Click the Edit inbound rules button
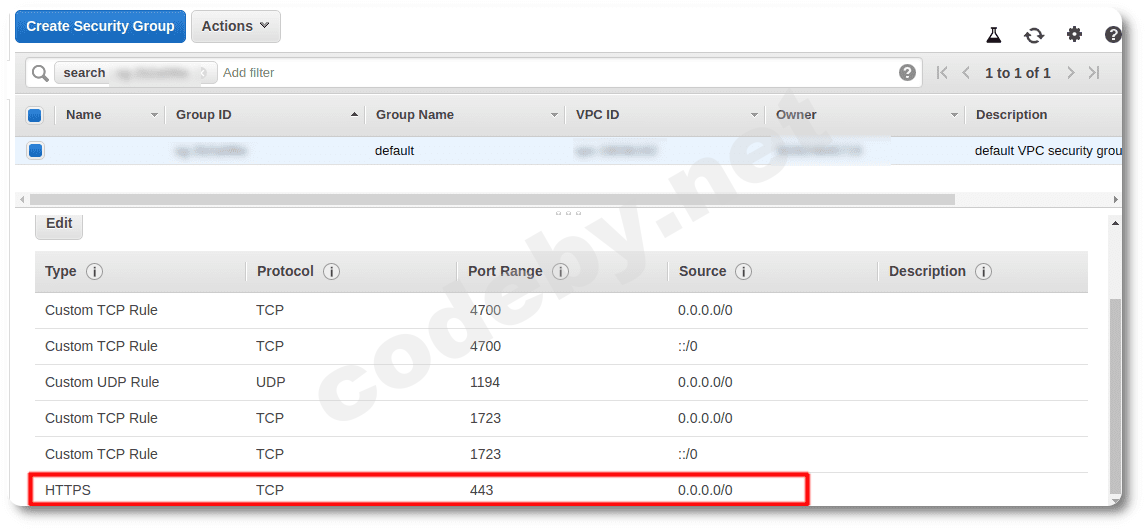This screenshot has height=529, width=1145. click(x=59, y=224)
